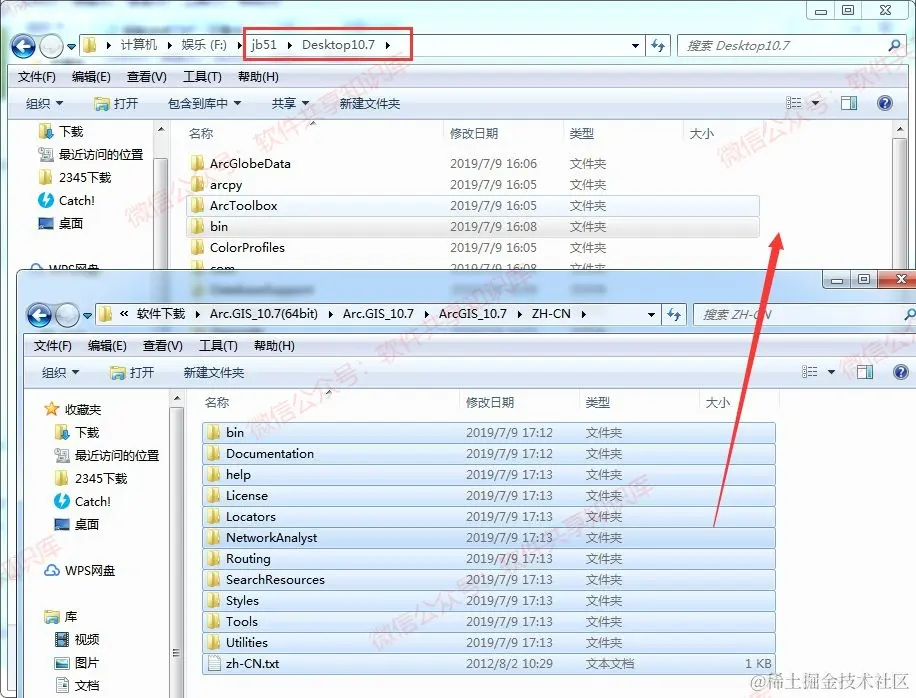Go back in the Desktop10.7 window
Image resolution: width=916 pixels, height=698 pixels.
tap(23, 46)
